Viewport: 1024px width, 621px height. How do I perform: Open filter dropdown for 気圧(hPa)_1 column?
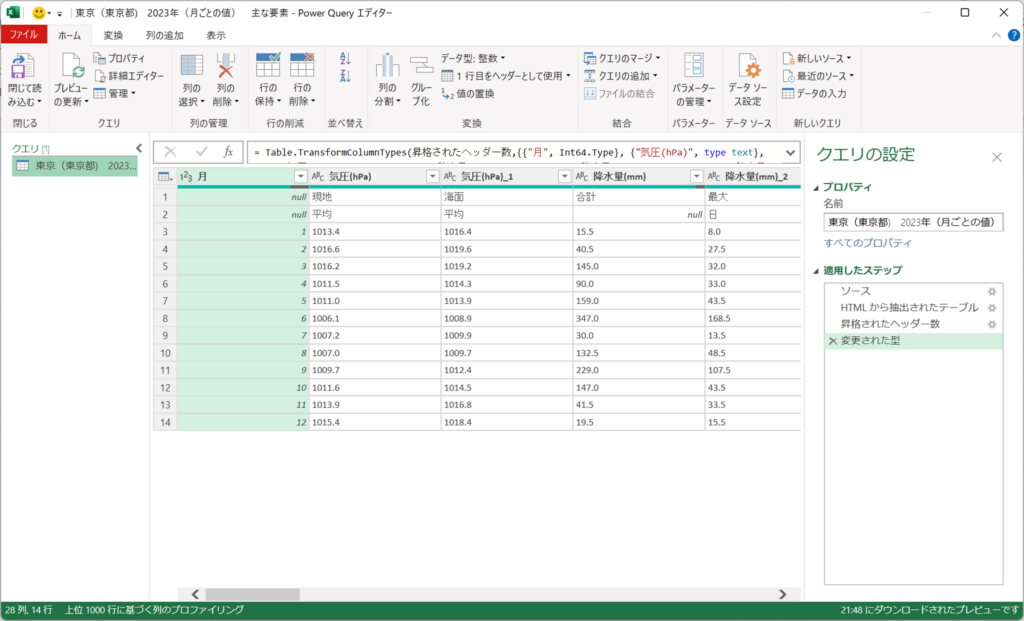tap(564, 176)
